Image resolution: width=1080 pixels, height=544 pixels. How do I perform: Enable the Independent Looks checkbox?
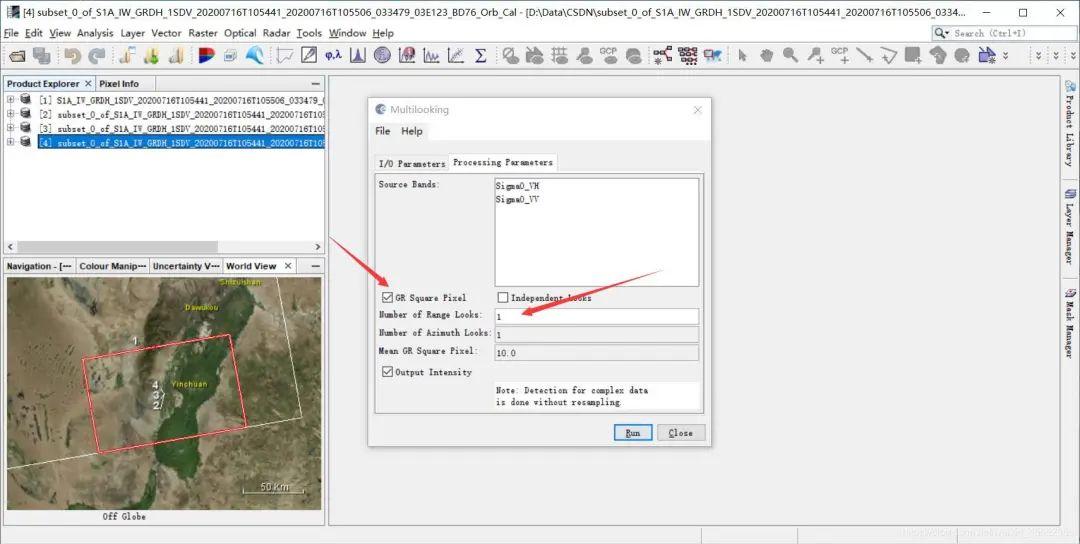click(503, 298)
